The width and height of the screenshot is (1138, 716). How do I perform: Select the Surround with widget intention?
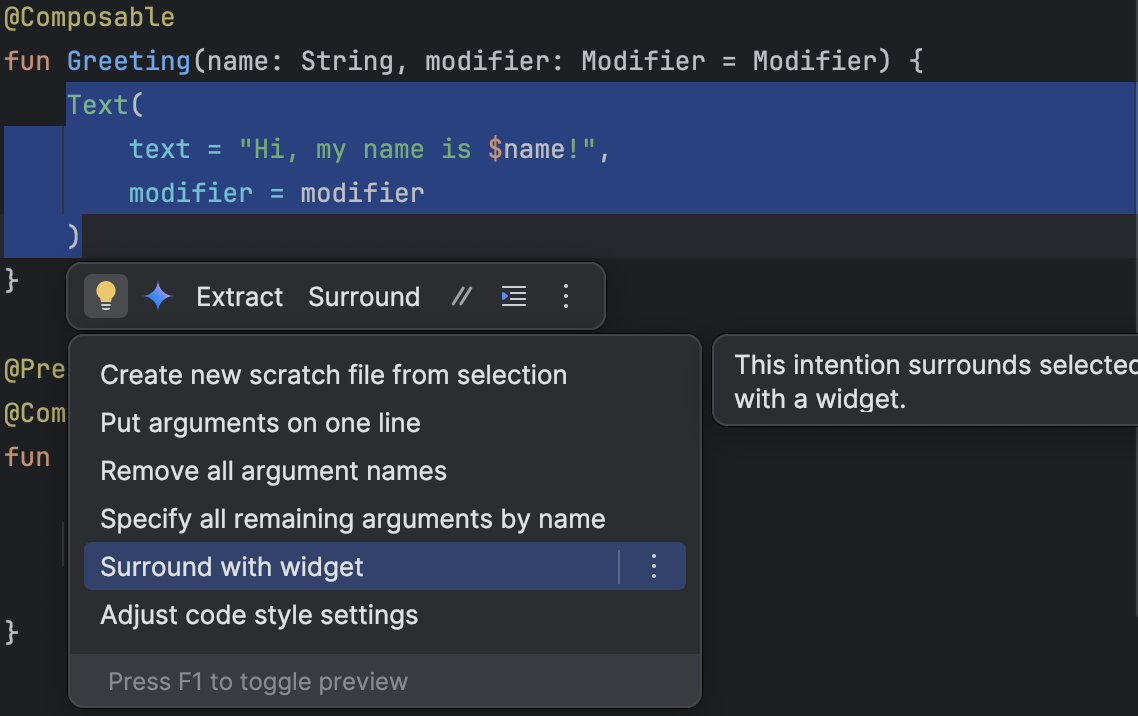coord(232,567)
